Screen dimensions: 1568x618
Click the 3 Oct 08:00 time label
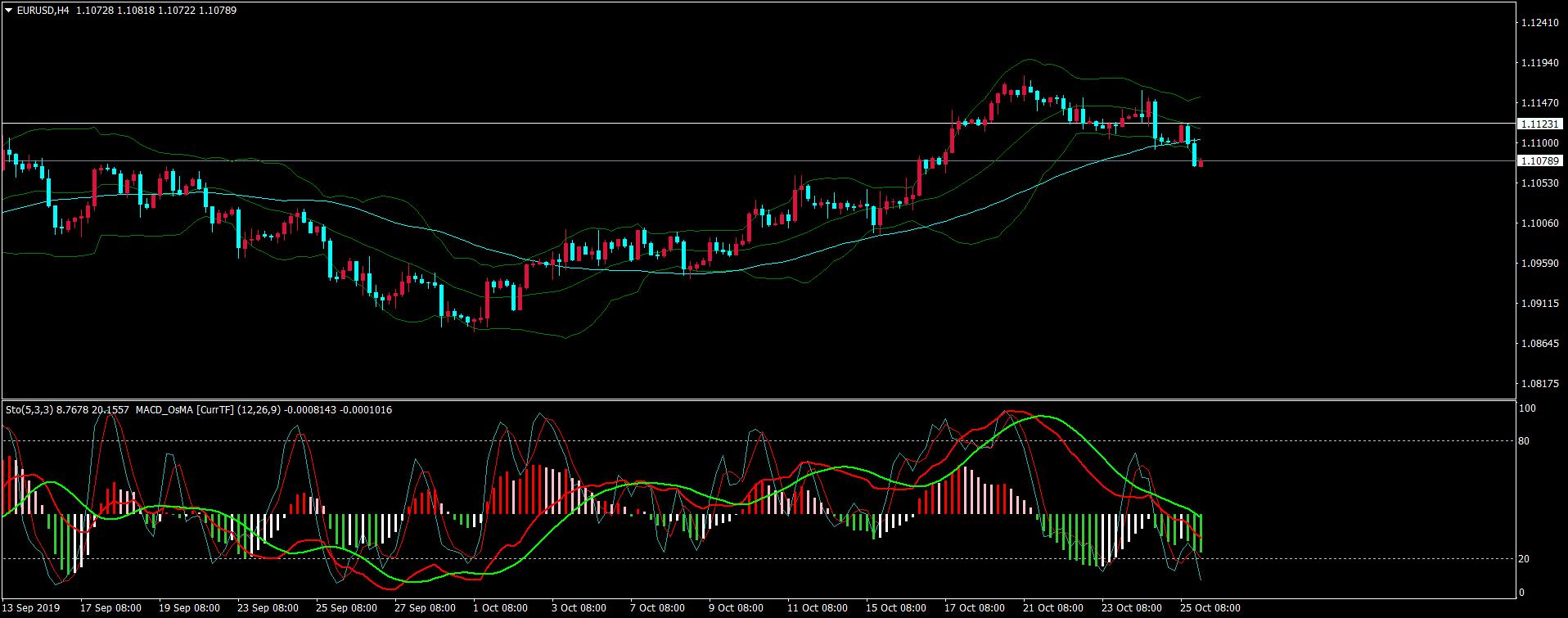tap(580, 608)
